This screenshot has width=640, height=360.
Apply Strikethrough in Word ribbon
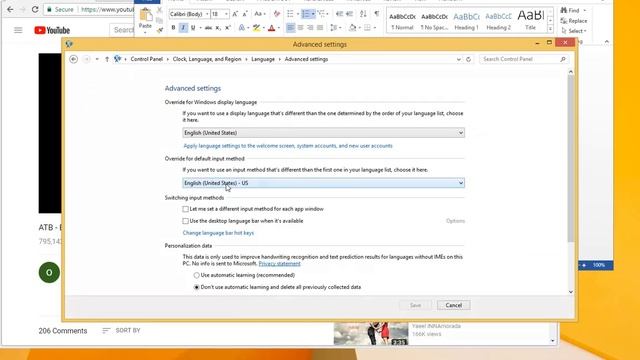[x=208, y=28]
